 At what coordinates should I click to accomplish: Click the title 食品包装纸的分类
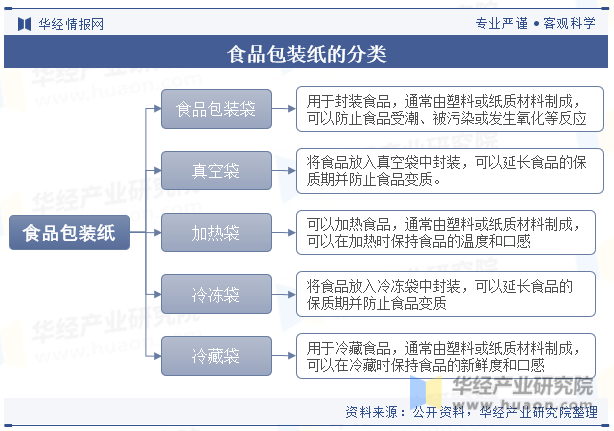point(307,54)
